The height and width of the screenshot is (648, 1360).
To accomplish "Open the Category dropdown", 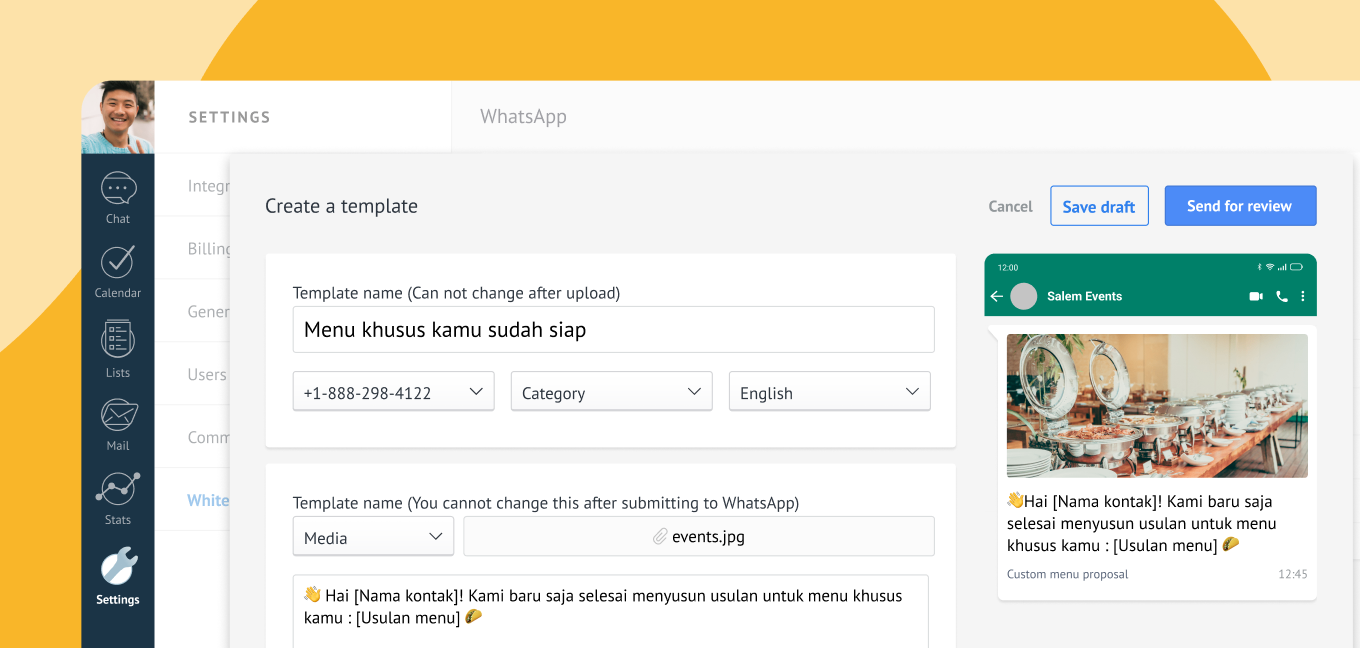I will point(611,392).
